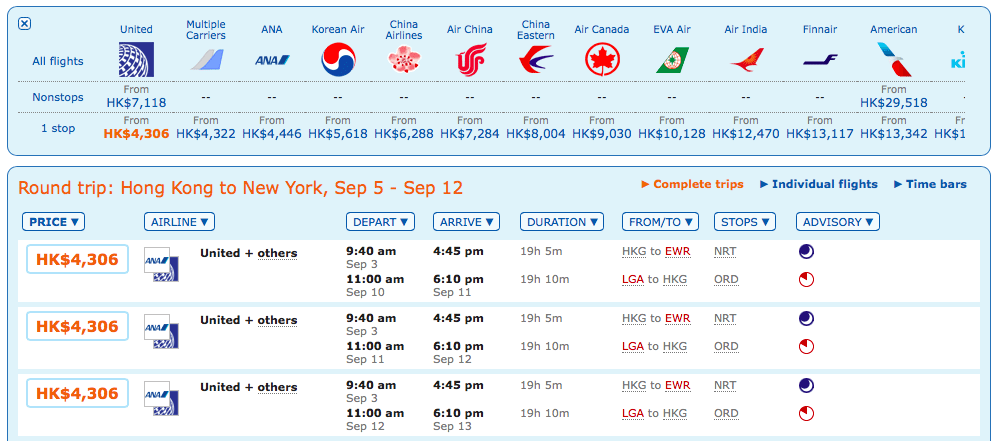
Task: Click the Air India logo
Action: coord(746,61)
